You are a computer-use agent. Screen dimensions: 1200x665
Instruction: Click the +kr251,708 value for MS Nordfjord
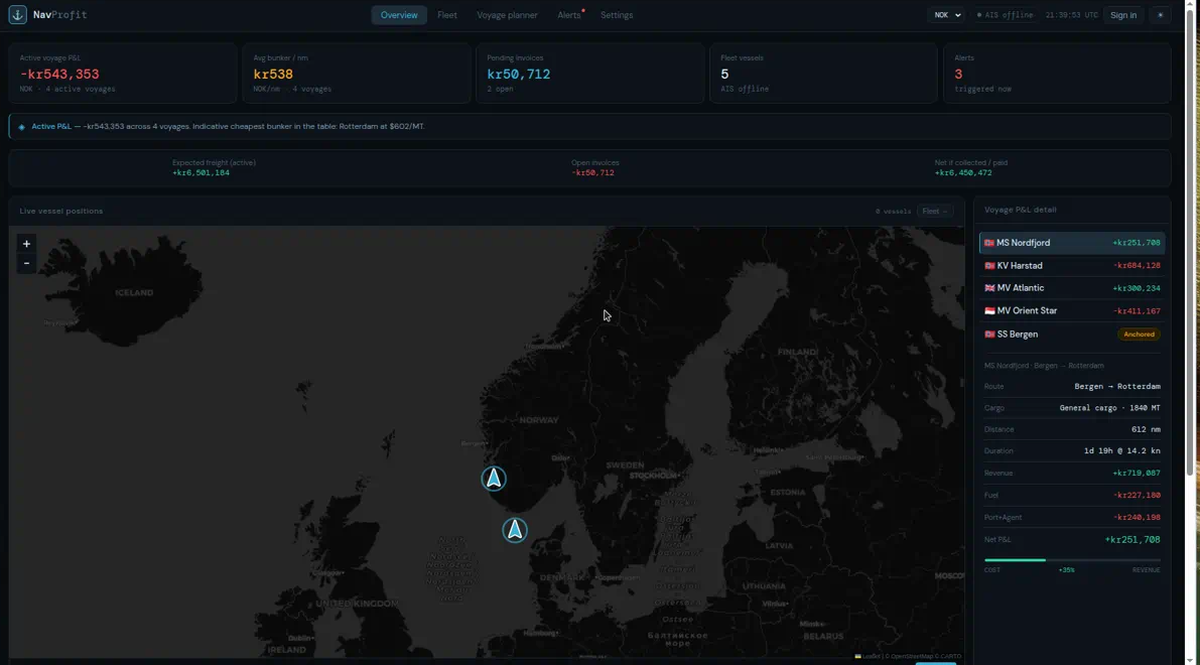point(1136,243)
